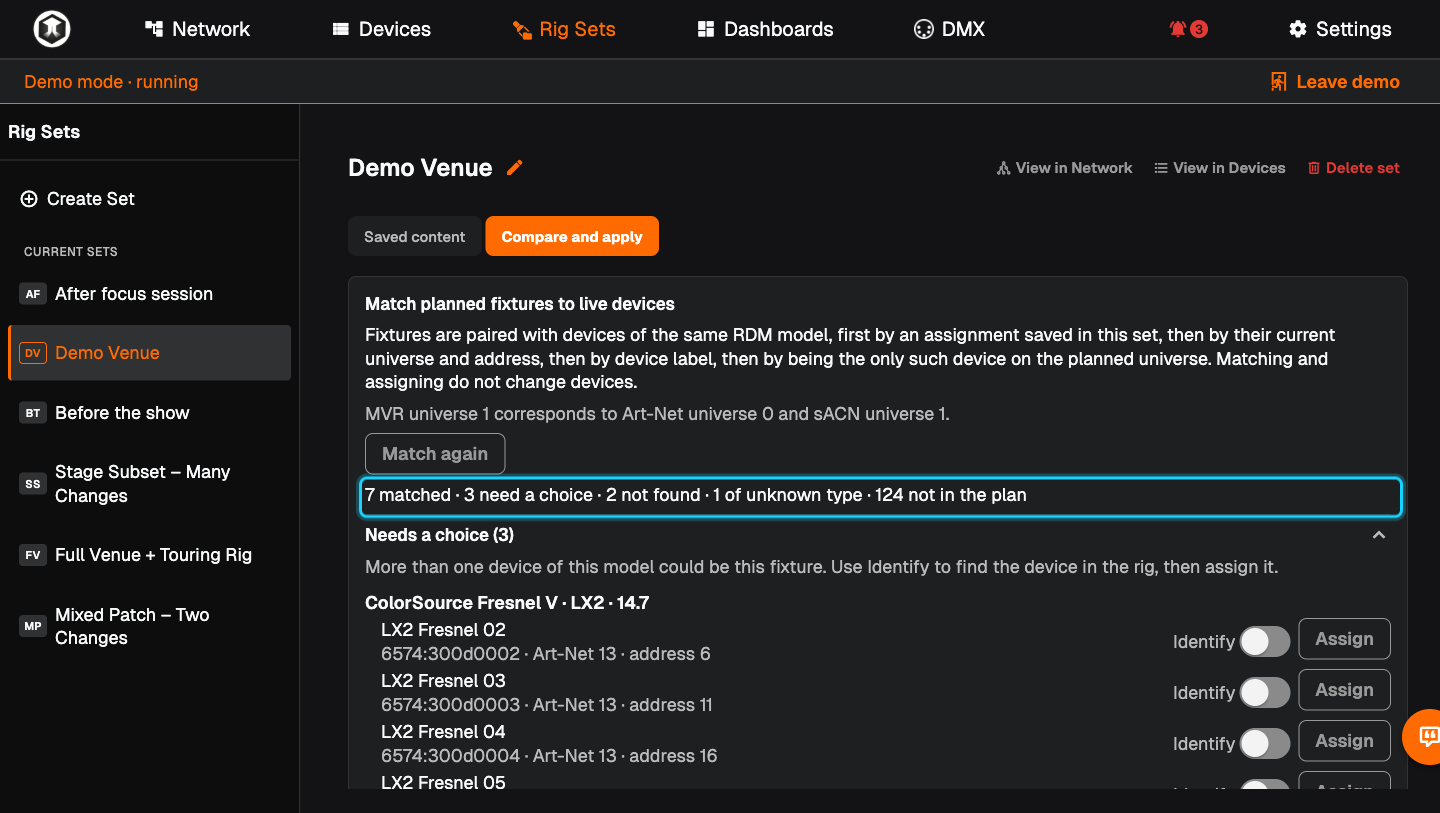
Task: Switch to the Saved content tab
Action: coord(414,237)
